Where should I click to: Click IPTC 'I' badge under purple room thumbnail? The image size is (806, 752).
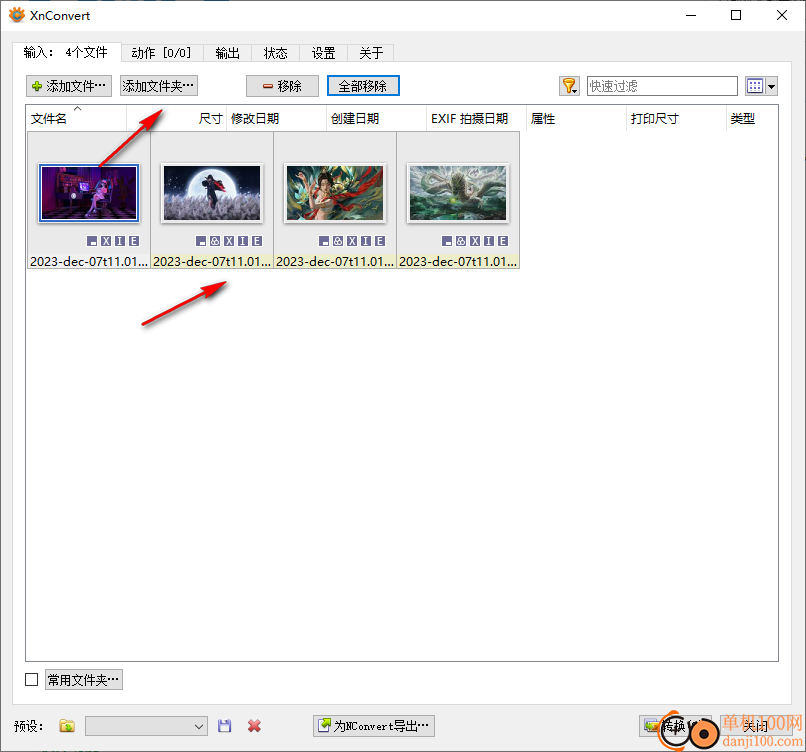(120, 241)
